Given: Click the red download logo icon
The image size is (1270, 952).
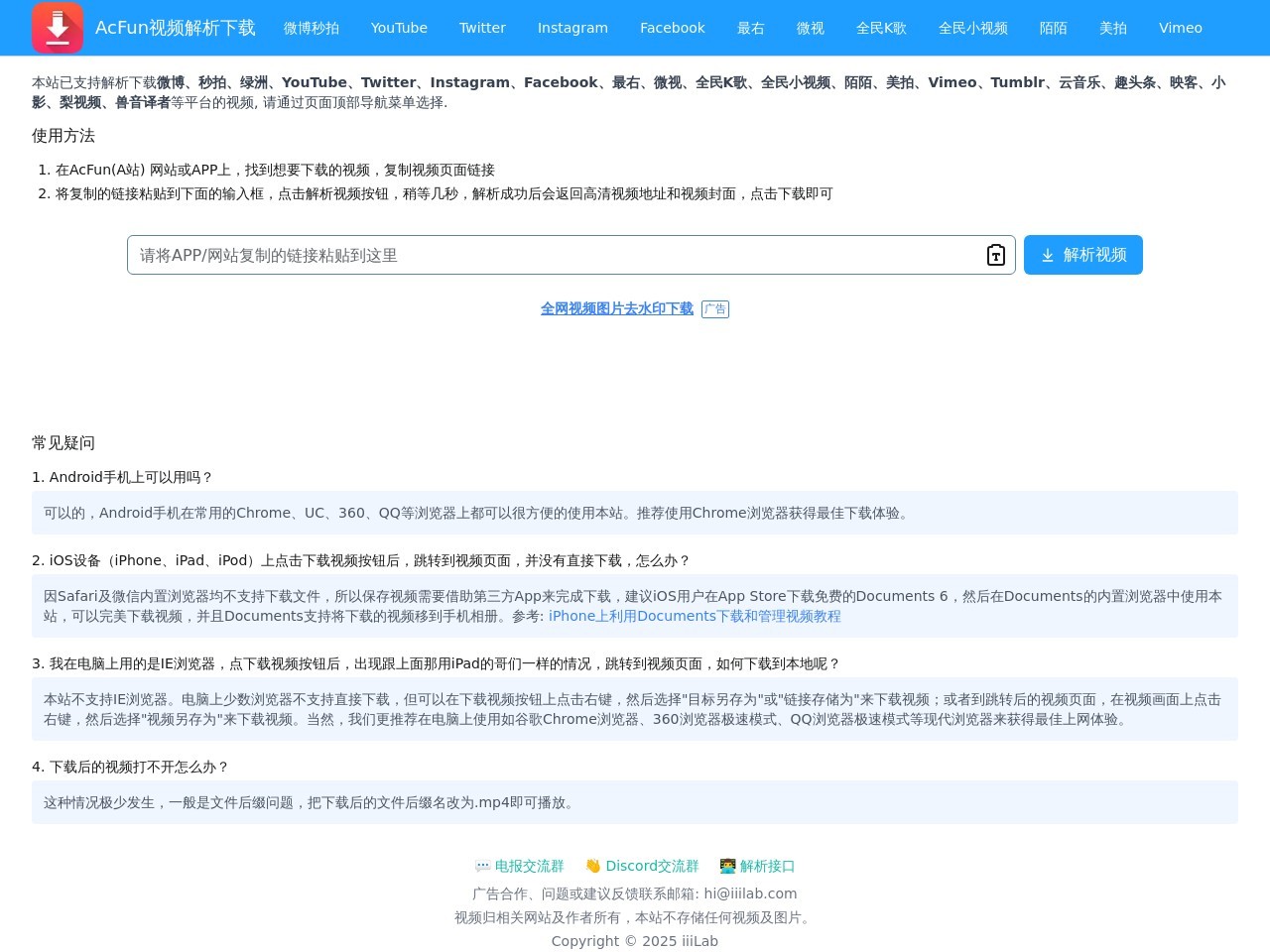Looking at the screenshot, I should 58,28.
